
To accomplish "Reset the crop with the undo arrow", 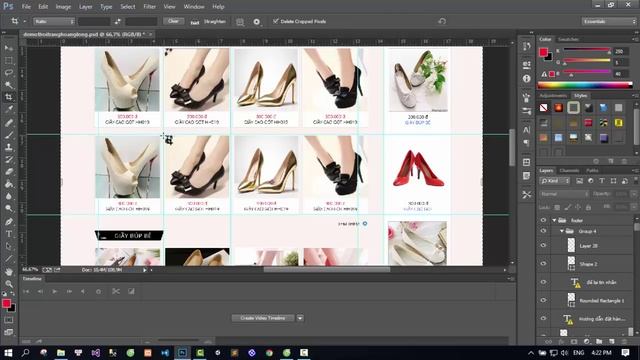I will pyautogui.click(x=442, y=21).
